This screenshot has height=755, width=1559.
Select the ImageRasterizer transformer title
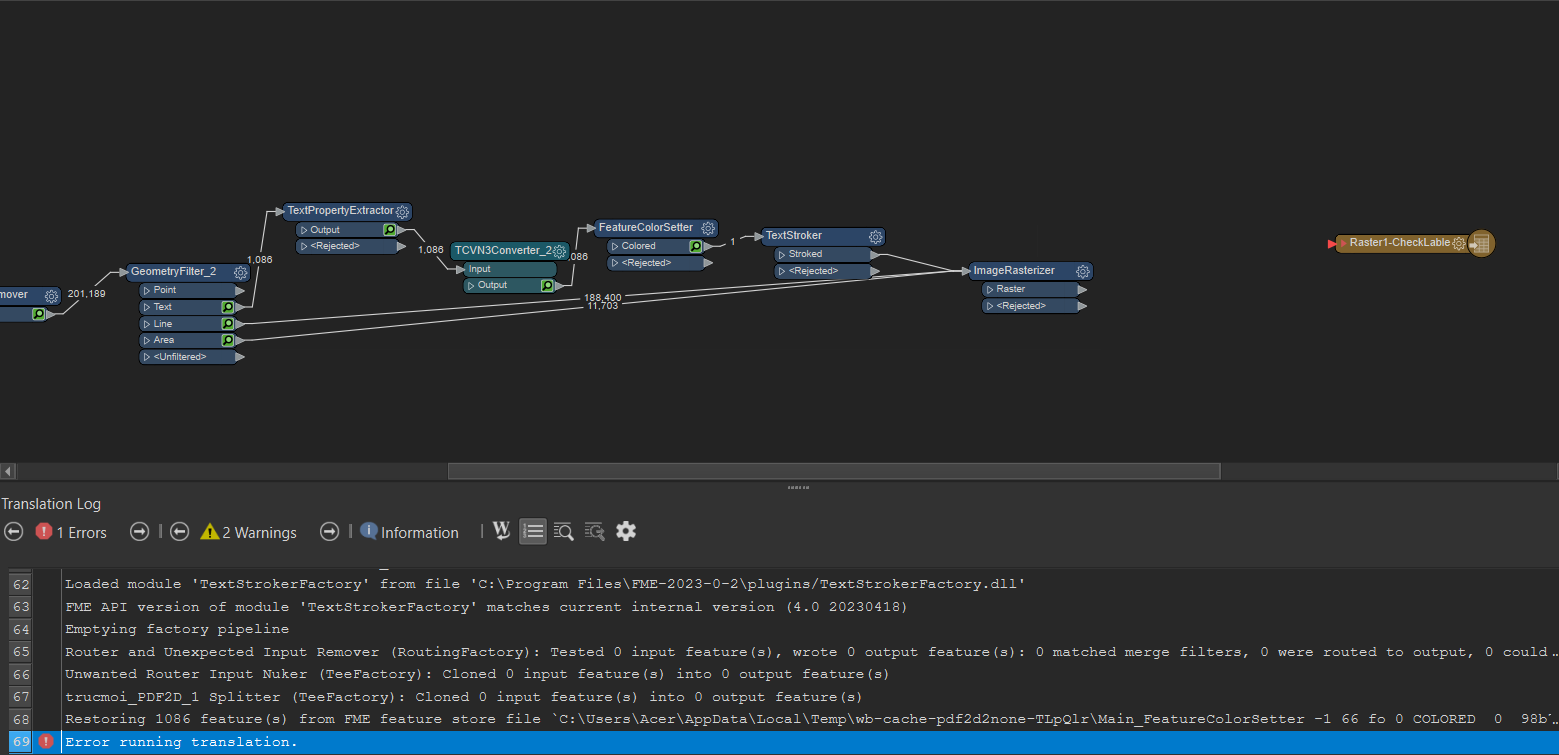pos(1014,270)
